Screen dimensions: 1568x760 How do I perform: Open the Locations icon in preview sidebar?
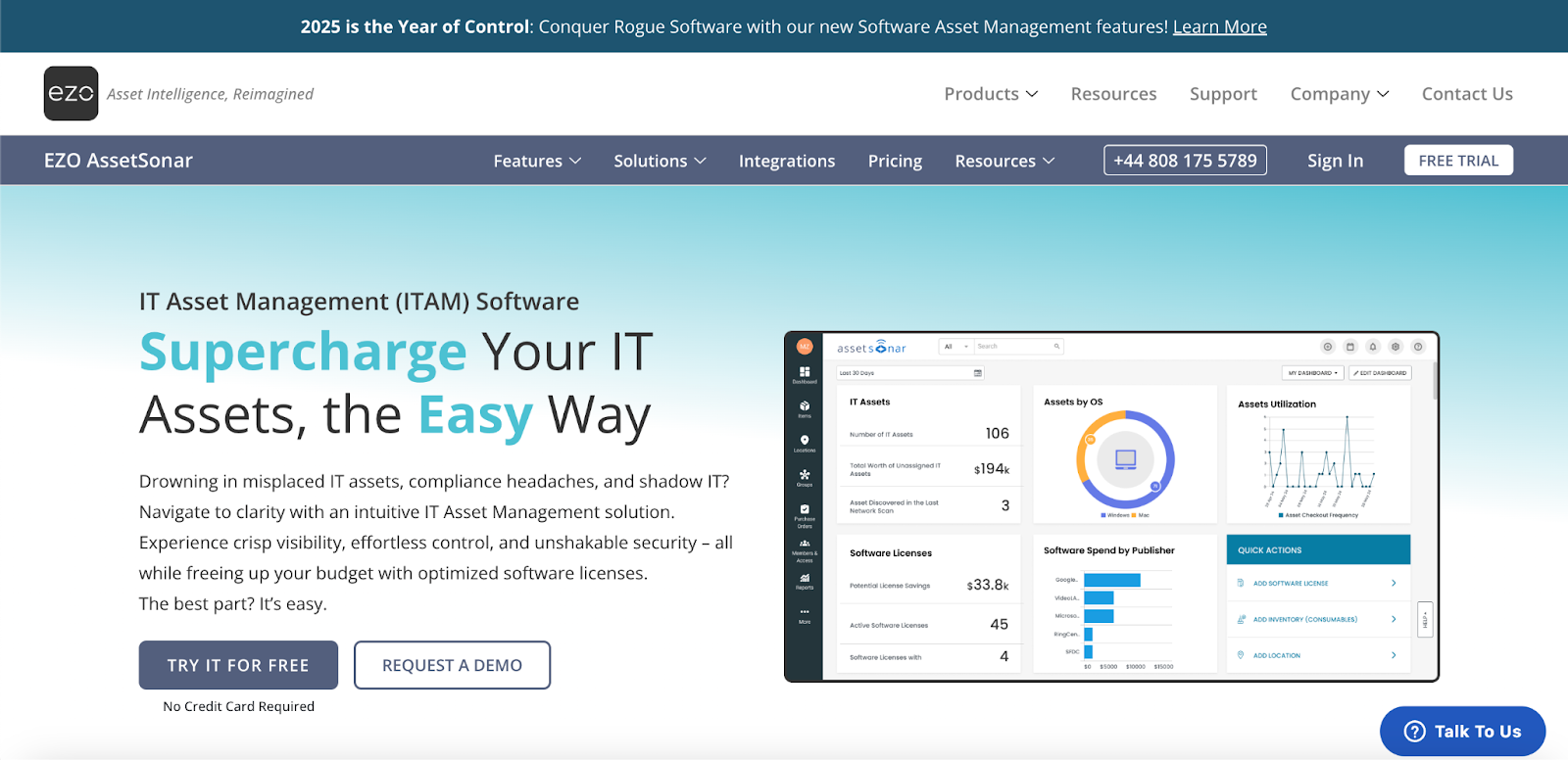805,442
